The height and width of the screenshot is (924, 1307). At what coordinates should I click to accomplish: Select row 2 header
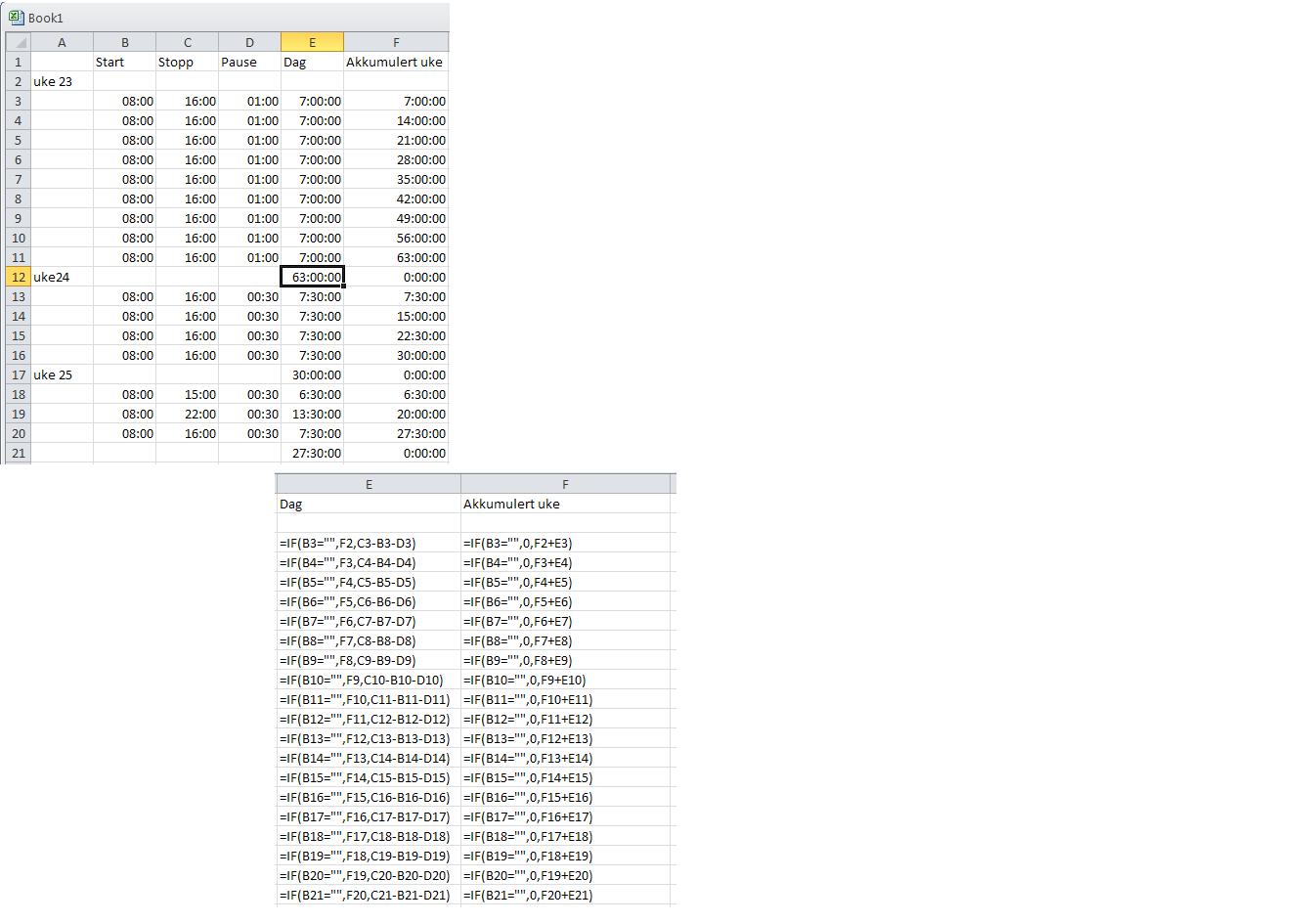(x=18, y=81)
